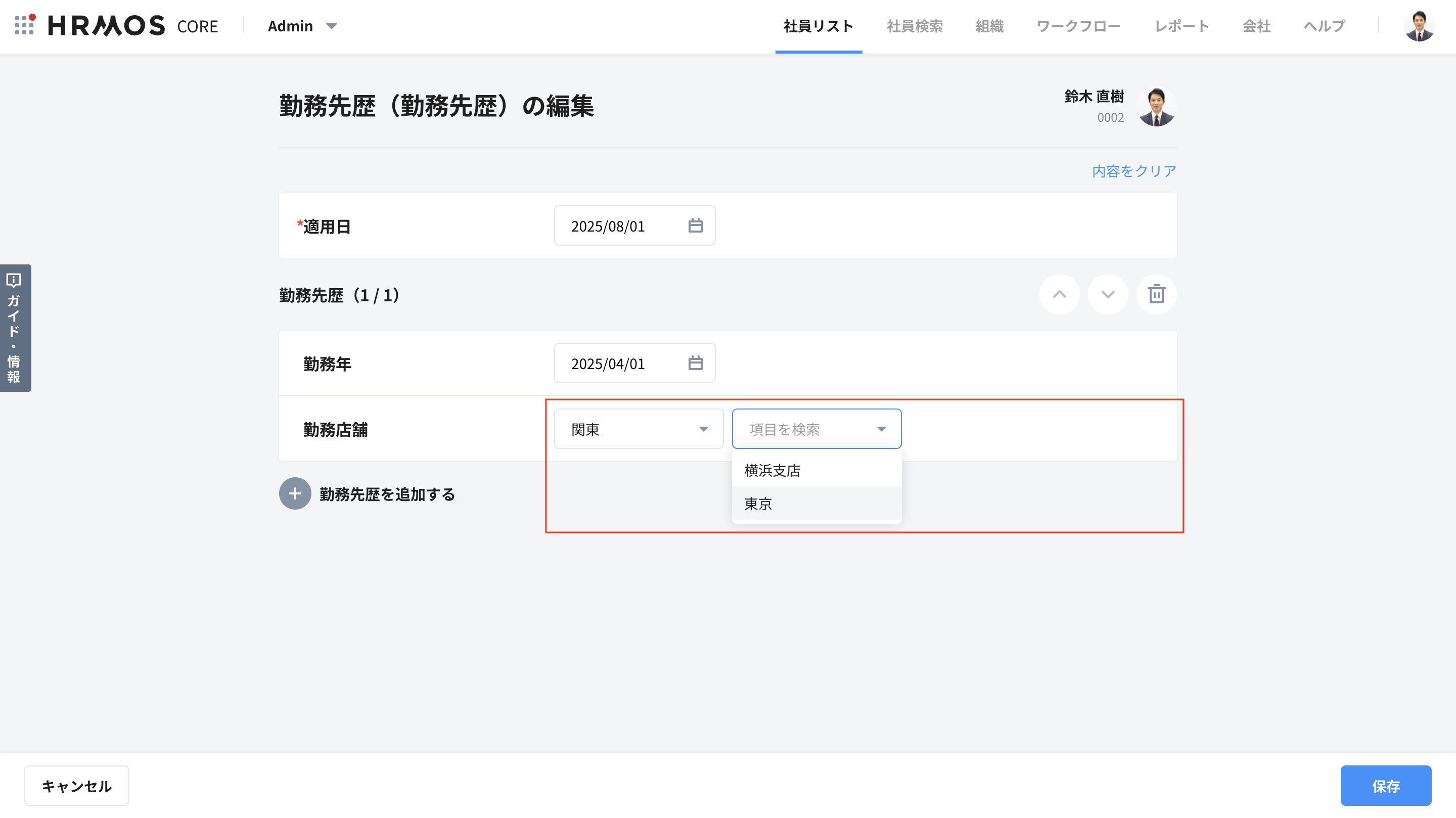
Task: Click the 内容をクリア link
Action: pyautogui.click(x=1133, y=171)
